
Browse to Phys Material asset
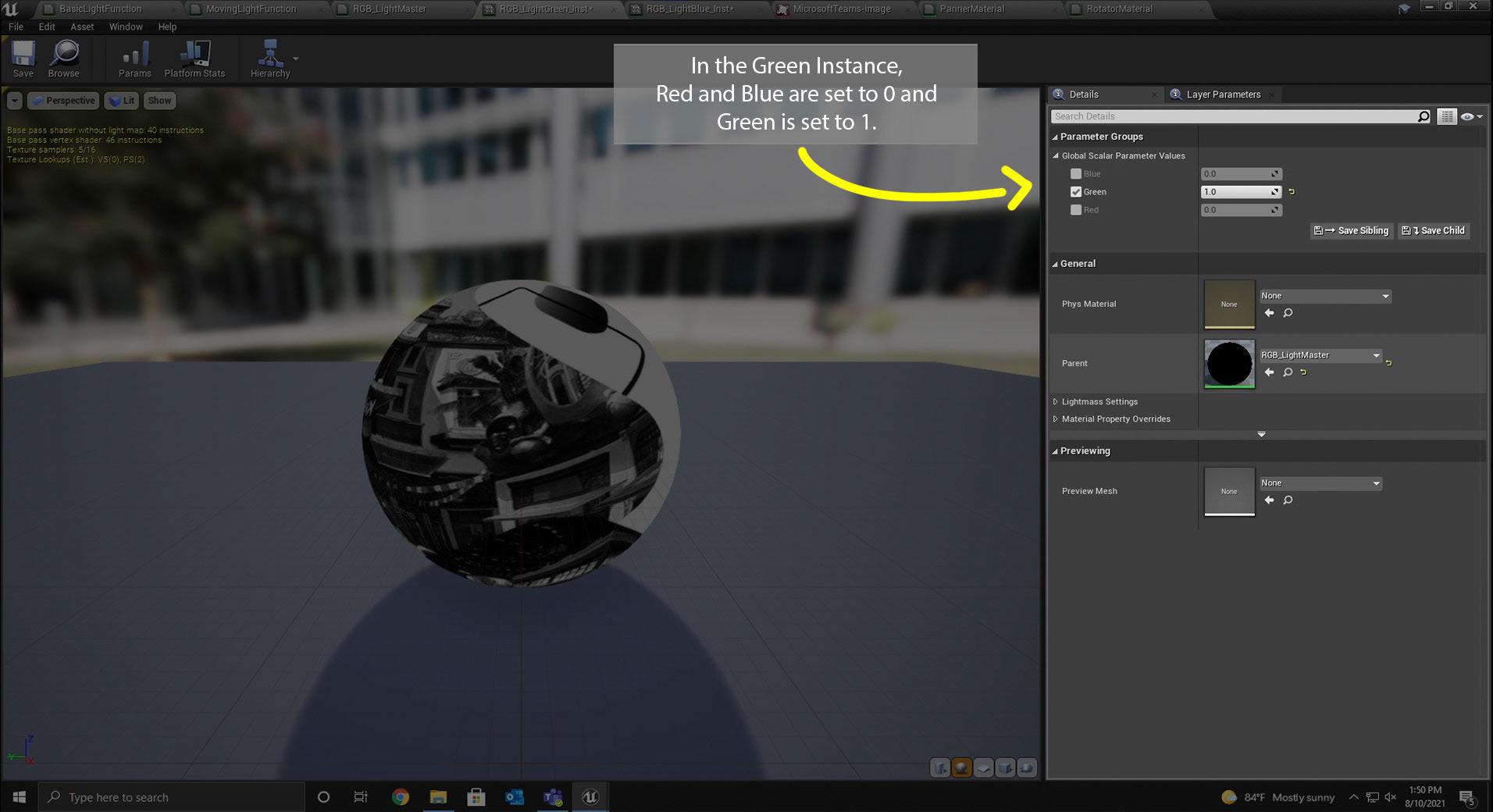(1288, 313)
